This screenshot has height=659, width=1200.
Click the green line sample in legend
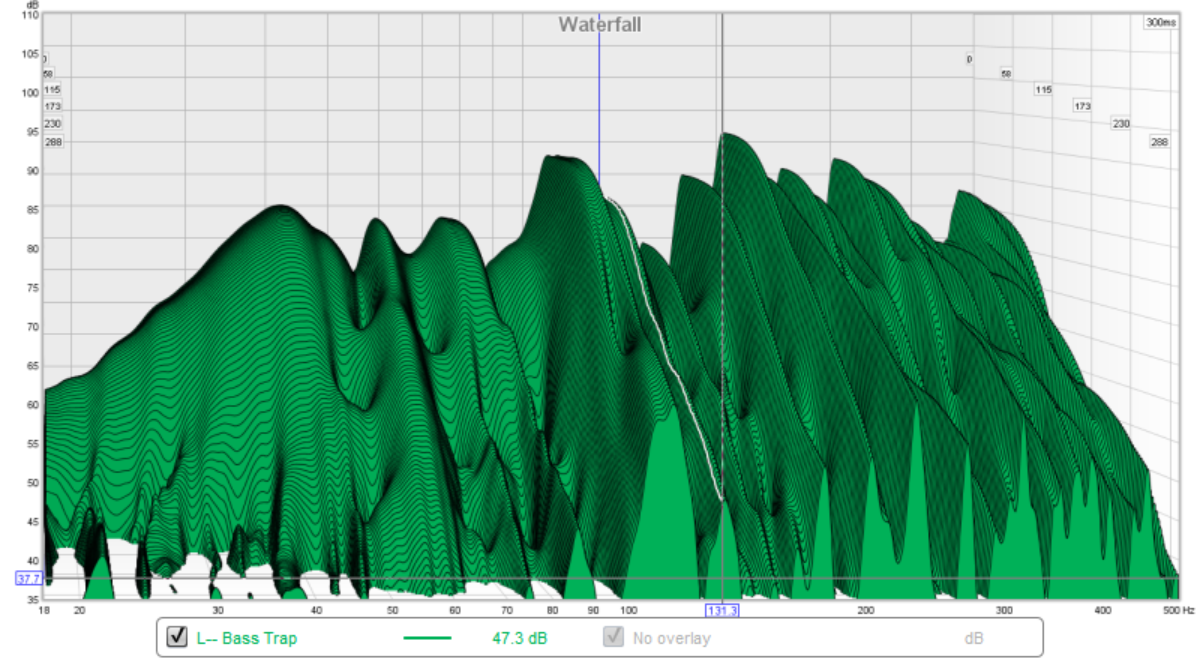point(427,637)
